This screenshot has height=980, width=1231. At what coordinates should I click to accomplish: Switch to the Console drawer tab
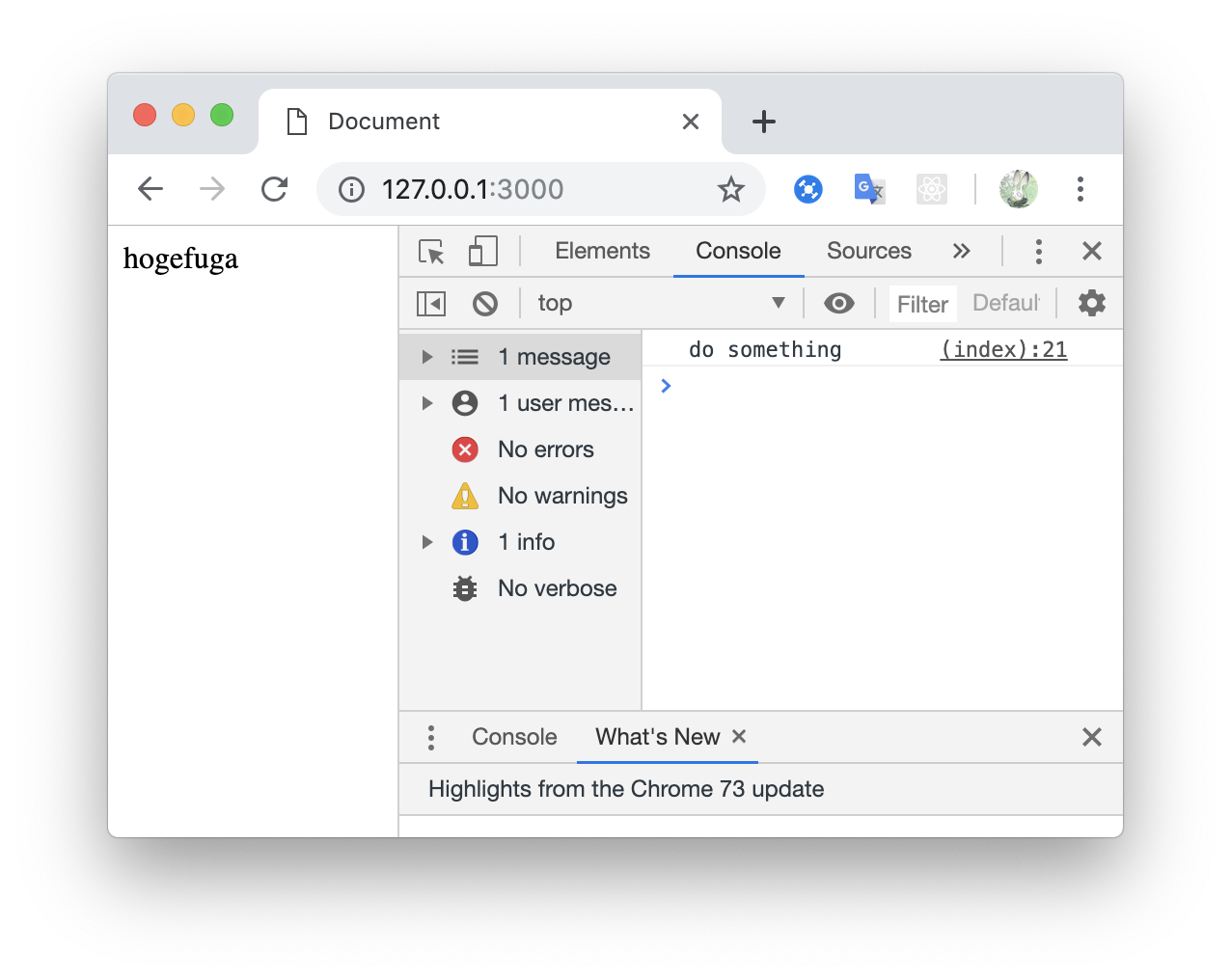click(514, 736)
